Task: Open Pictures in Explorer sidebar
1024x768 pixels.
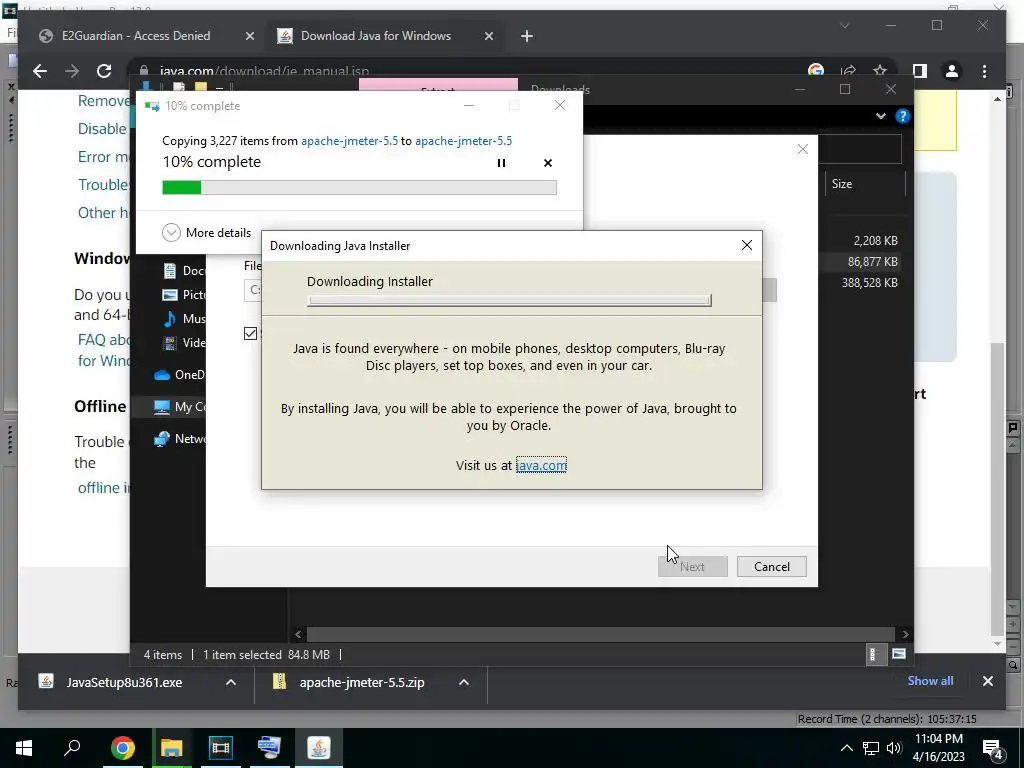Action: point(183,295)
